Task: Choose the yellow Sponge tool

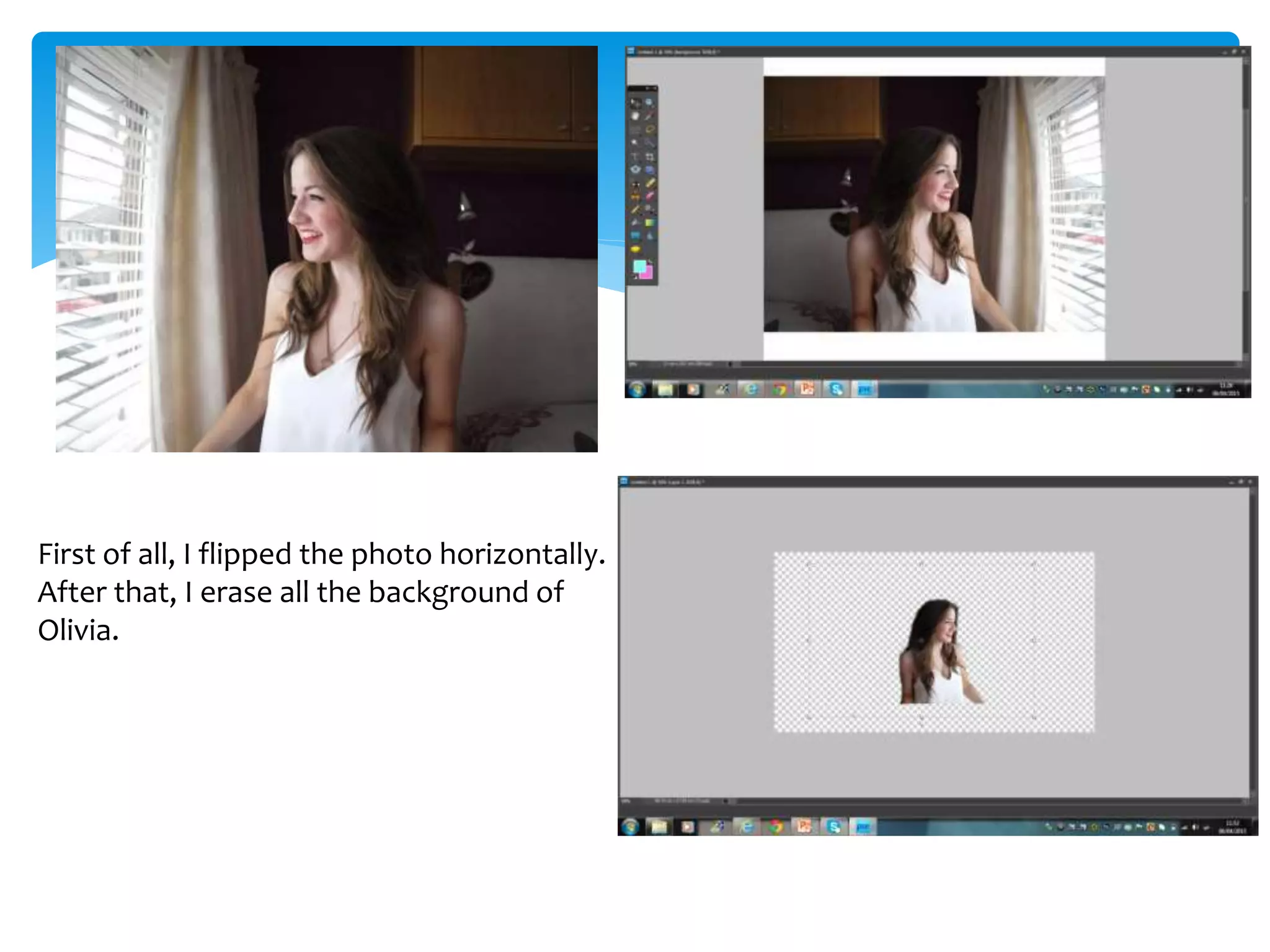Action: pos(635,249)
